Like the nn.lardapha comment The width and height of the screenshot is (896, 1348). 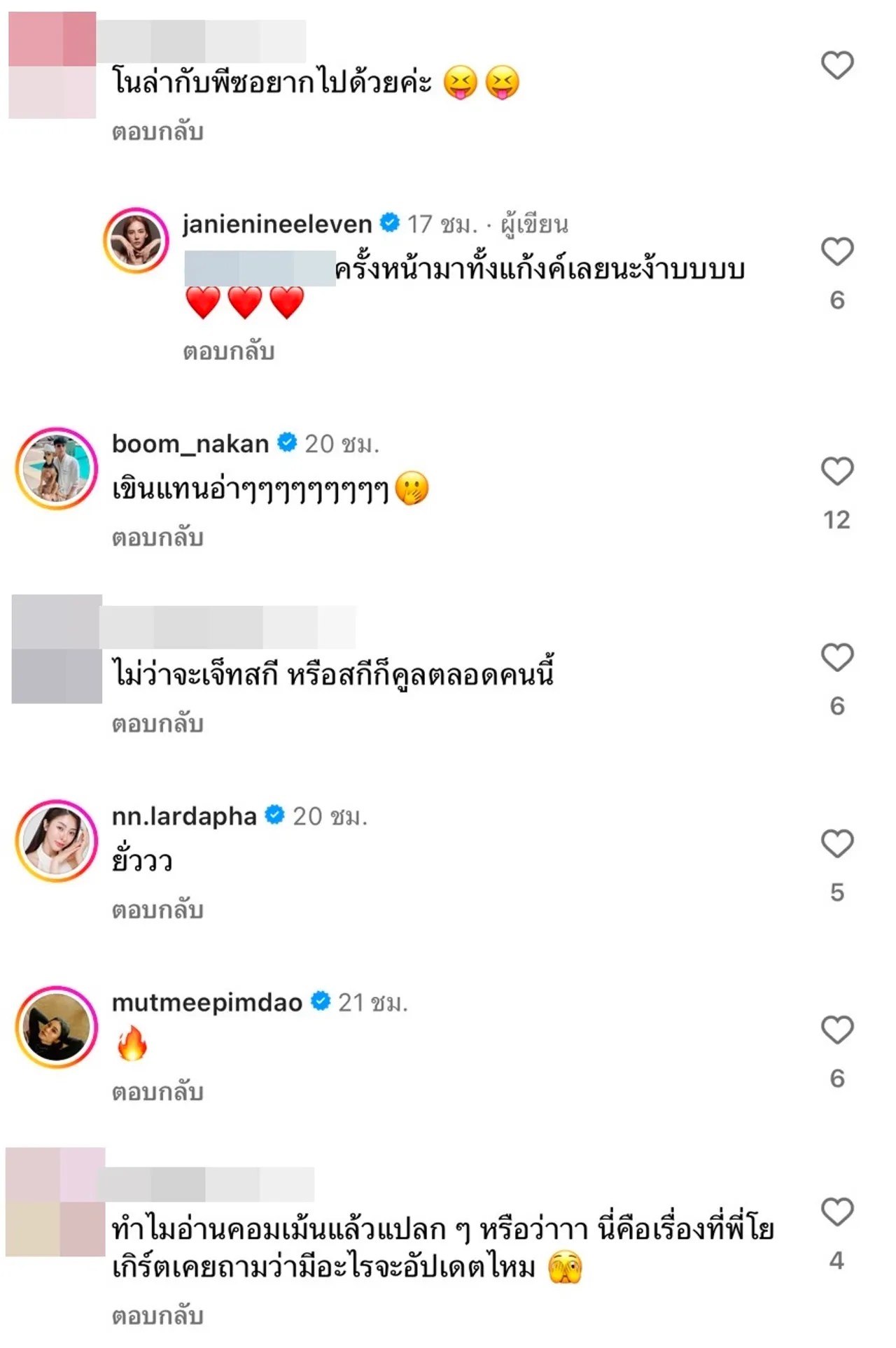(836, 843)
